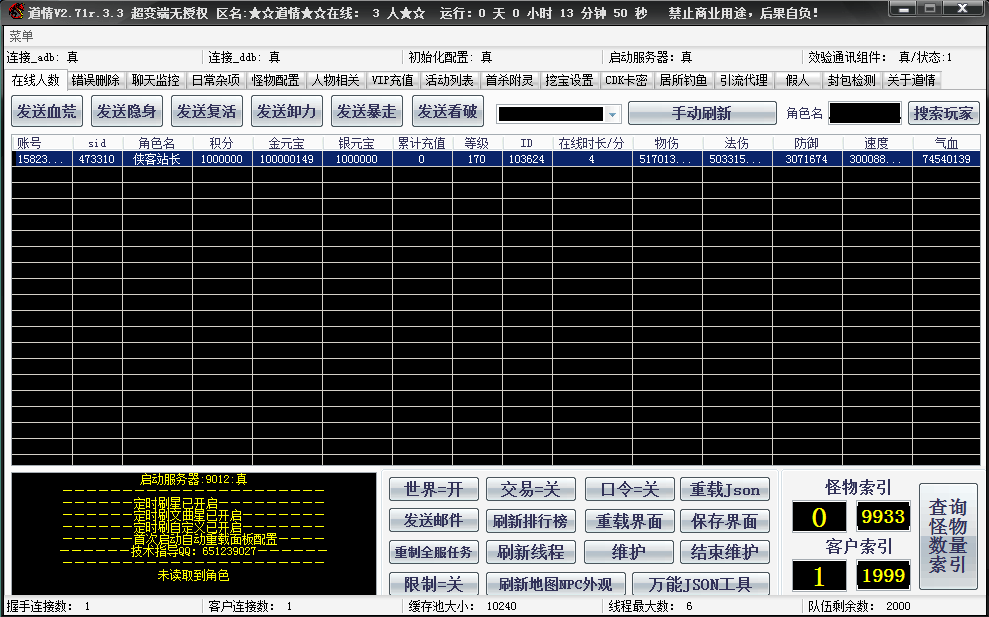Switch to the 怪物配置 tab

276,80
